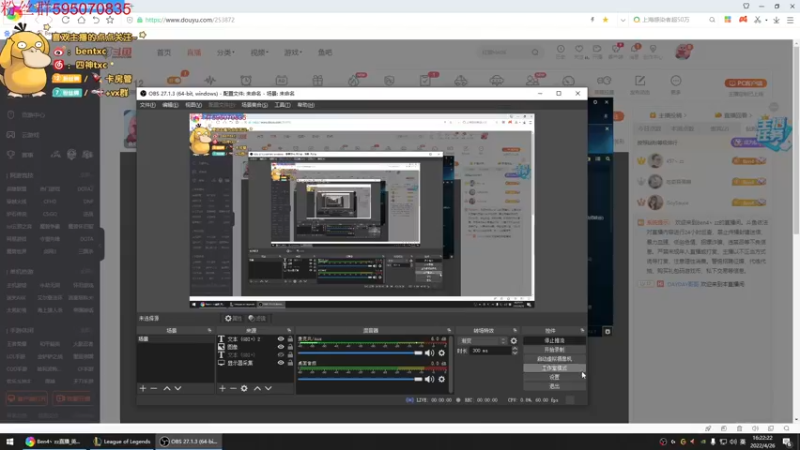Screen dimensions: 800x450
Task: Open 滤镜 button above Sources panel
Action: pos(257,318)
